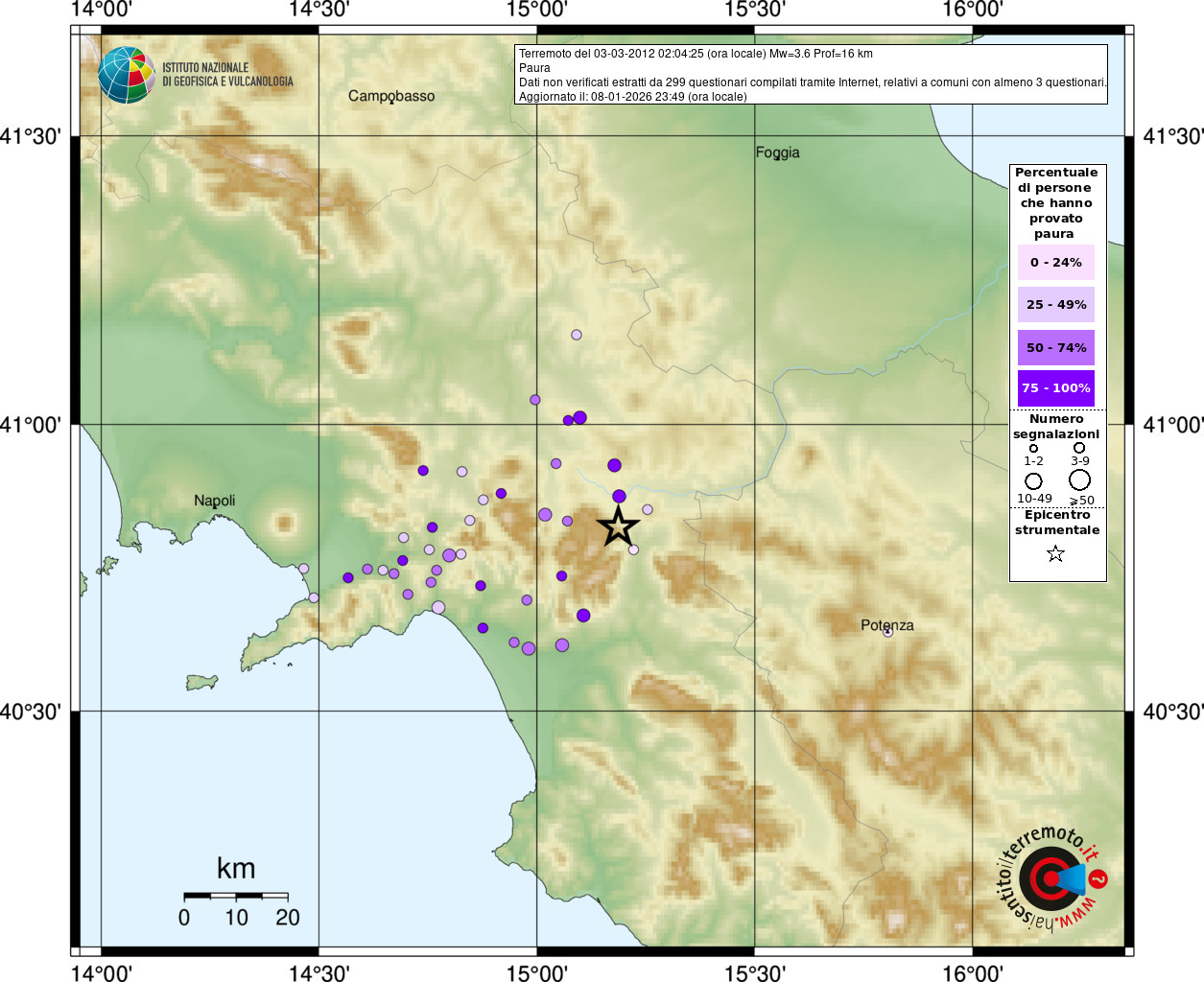Click the Potenza city label
1204x982 pixels.
point(886,625)
